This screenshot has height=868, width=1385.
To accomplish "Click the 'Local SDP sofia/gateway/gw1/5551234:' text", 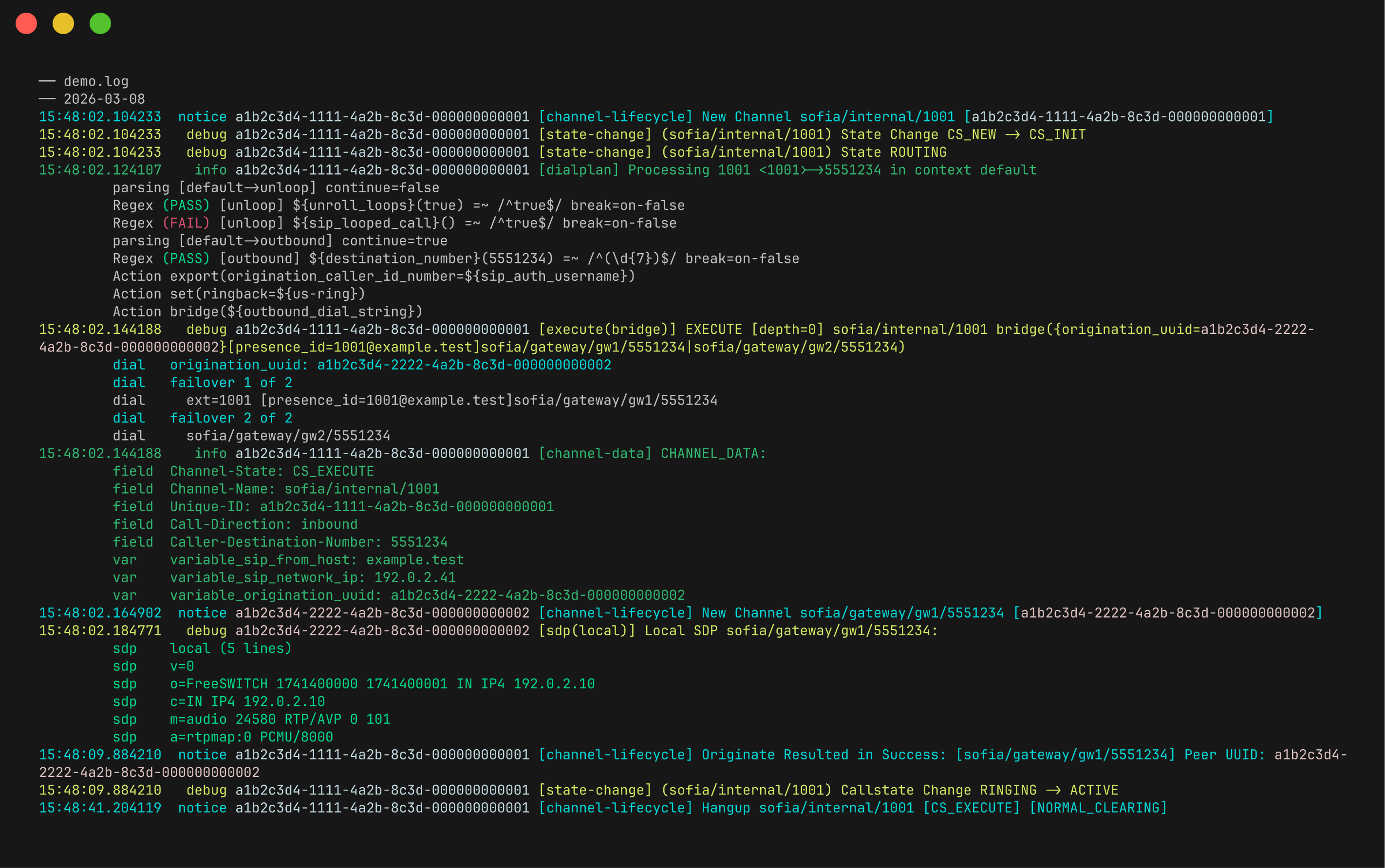I will tap(791, 631).
